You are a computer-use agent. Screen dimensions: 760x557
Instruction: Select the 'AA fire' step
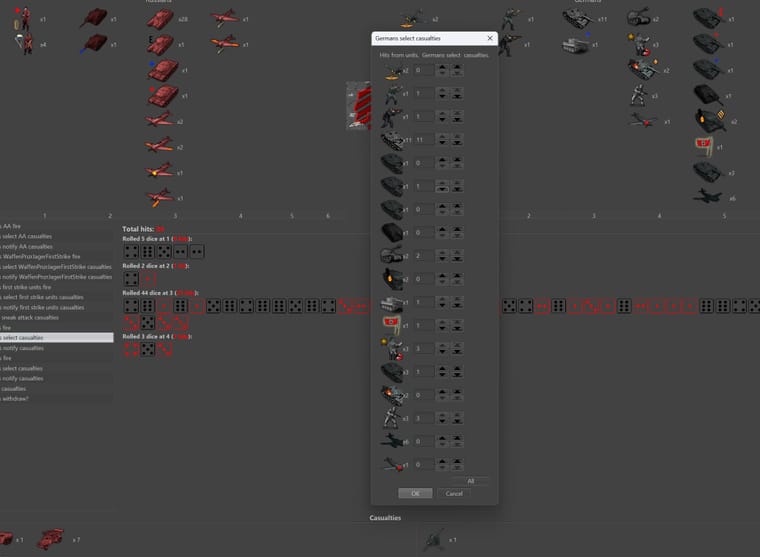tap(12, 226)
